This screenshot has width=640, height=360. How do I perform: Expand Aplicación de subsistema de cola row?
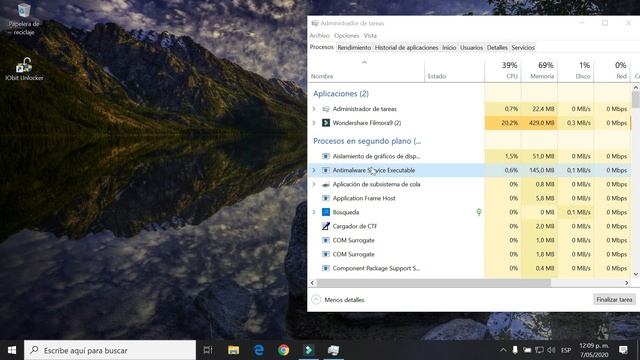pyautogui.click(x=314, y=184)
